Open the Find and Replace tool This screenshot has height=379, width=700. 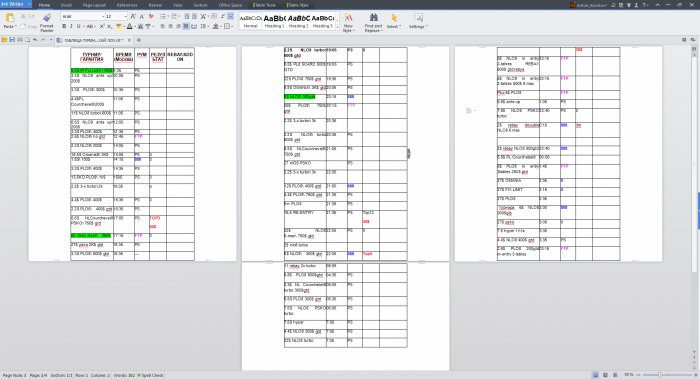(373, 21)
